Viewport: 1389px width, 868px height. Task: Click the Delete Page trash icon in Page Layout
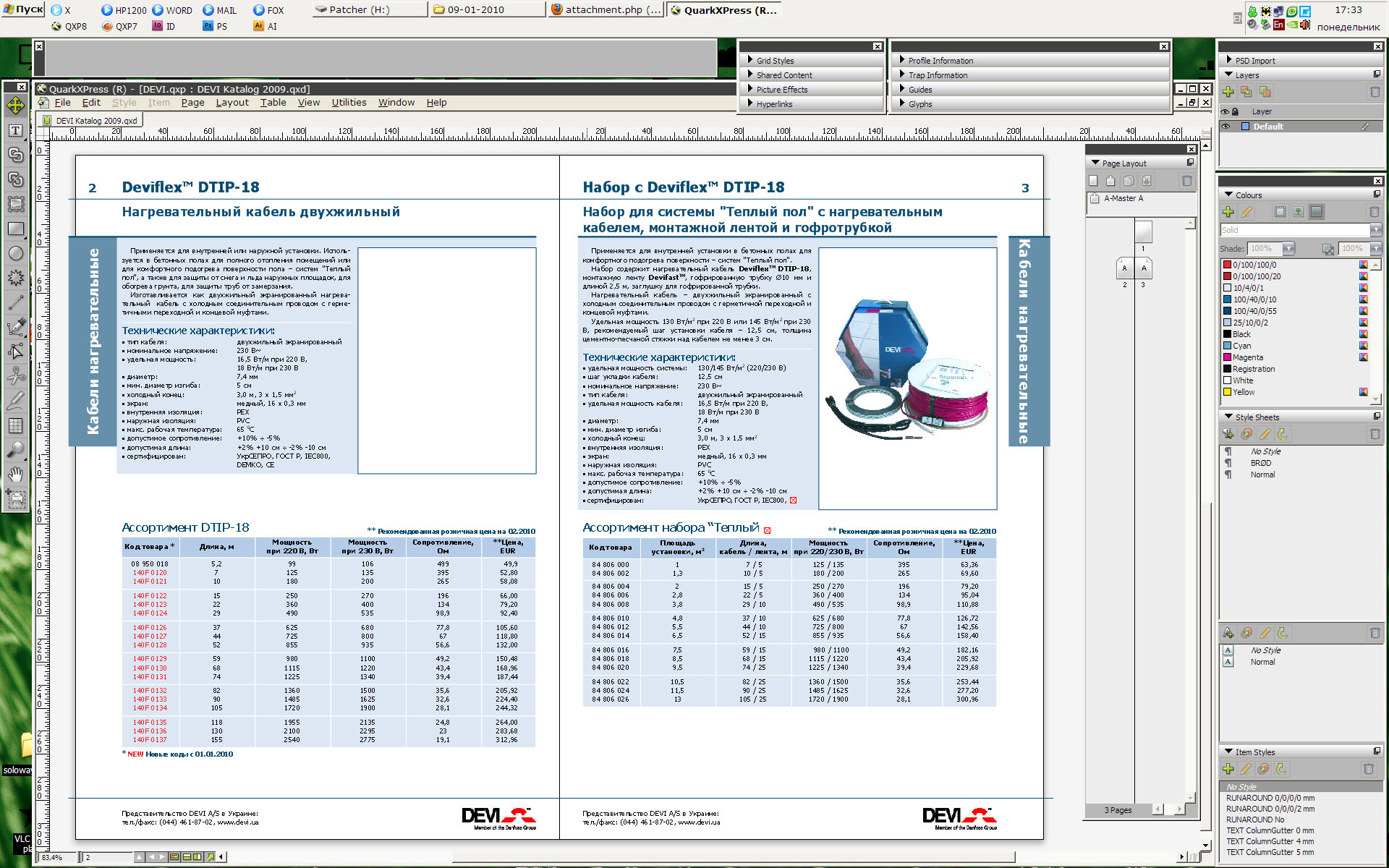[1187, 181]
